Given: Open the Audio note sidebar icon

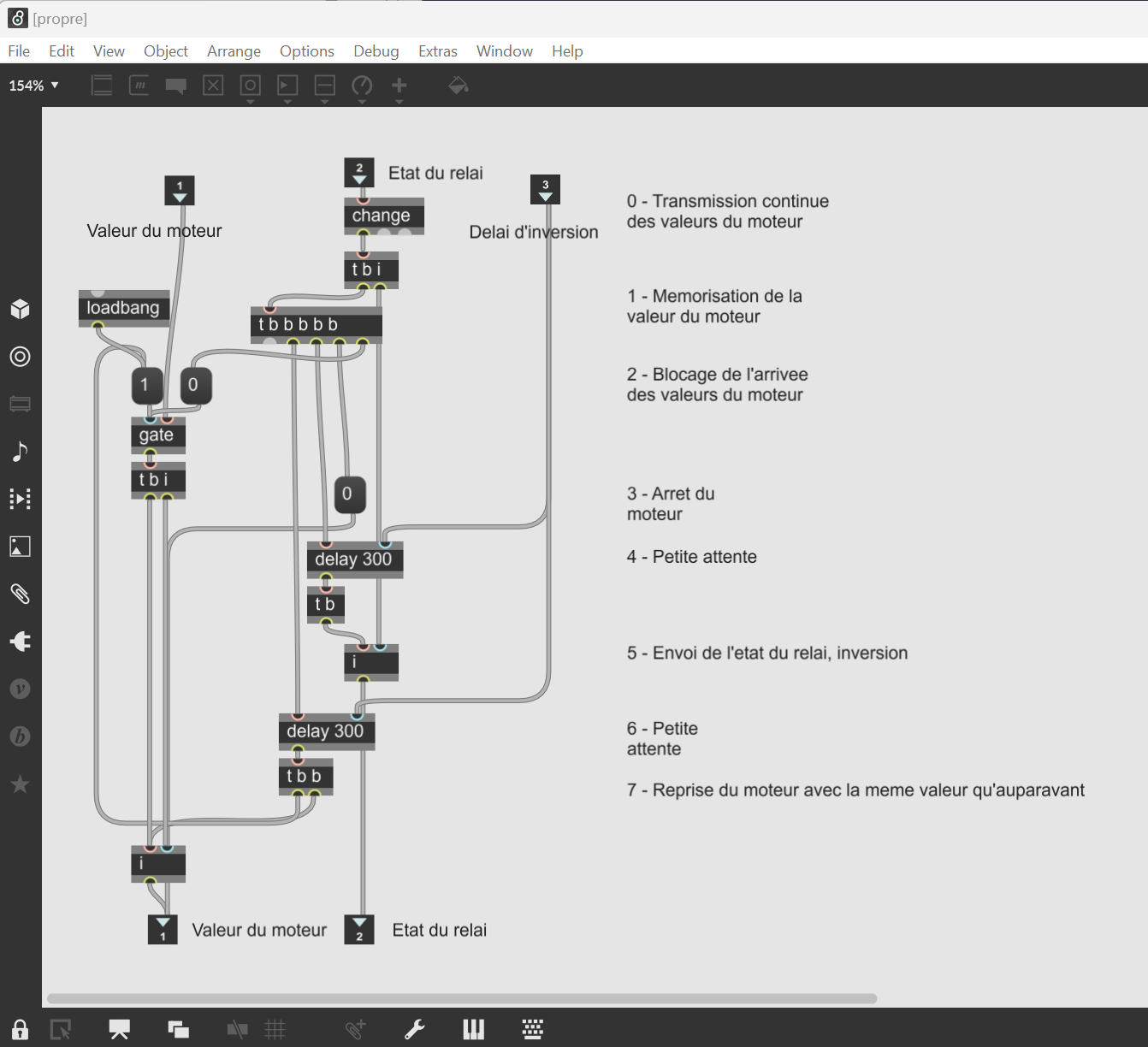Looking at the screenshot, I should click(x=21, y=451).
